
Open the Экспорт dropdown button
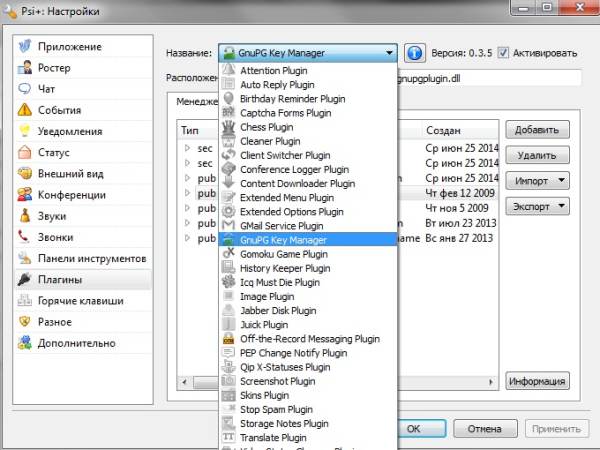(537, 206)
